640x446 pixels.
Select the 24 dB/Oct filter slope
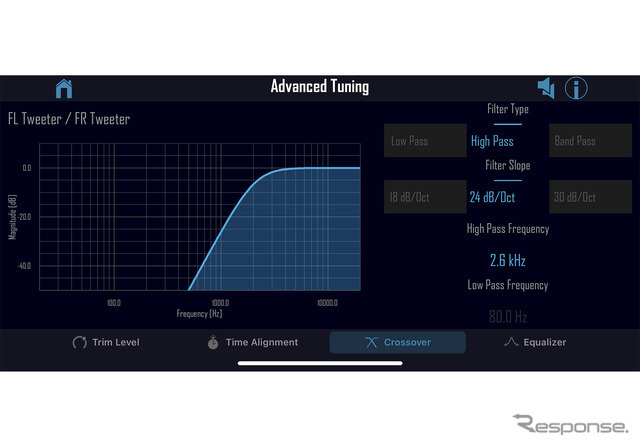492,197
